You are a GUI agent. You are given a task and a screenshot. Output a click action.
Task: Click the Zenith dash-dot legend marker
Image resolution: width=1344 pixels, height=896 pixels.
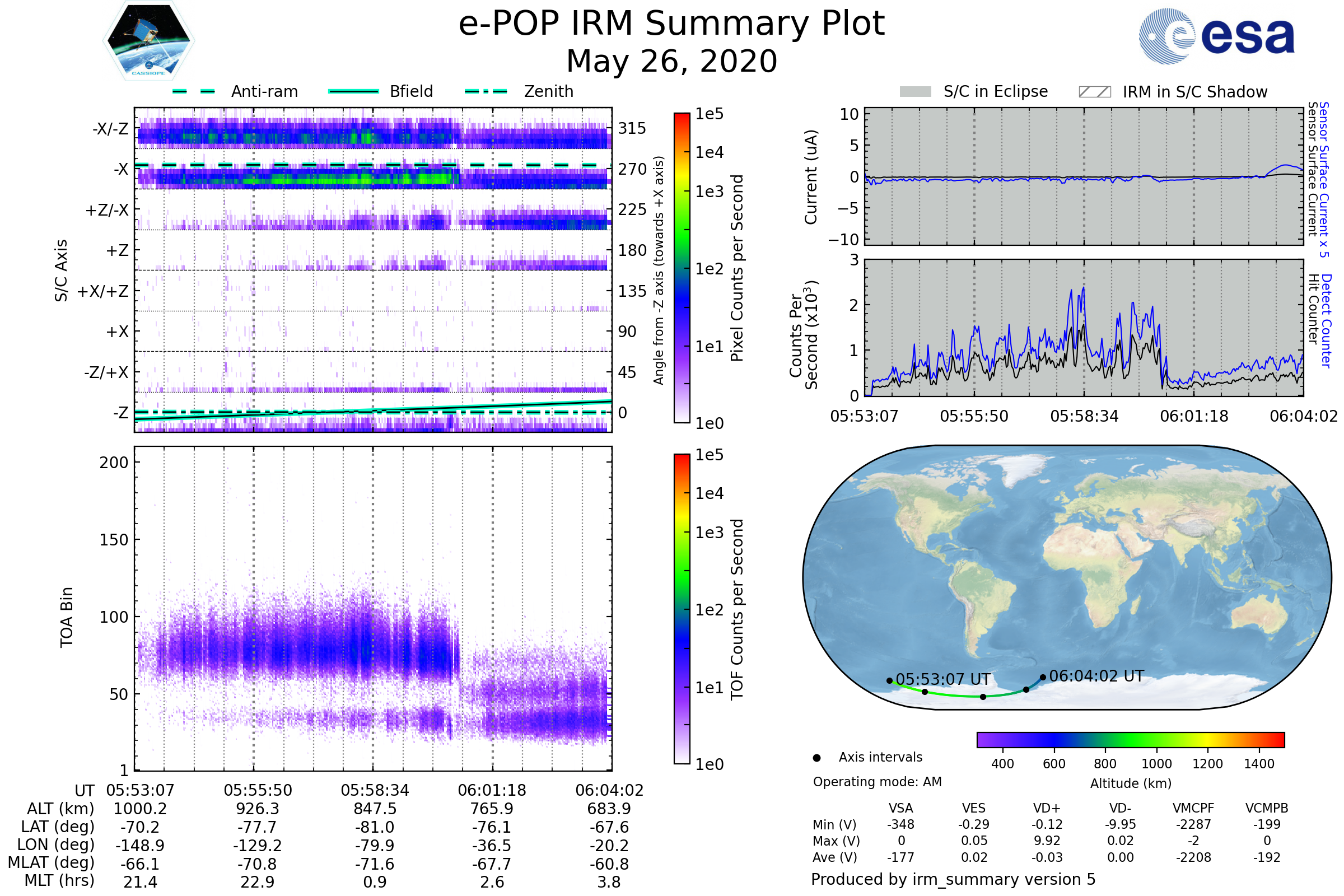tap(486, 91)
